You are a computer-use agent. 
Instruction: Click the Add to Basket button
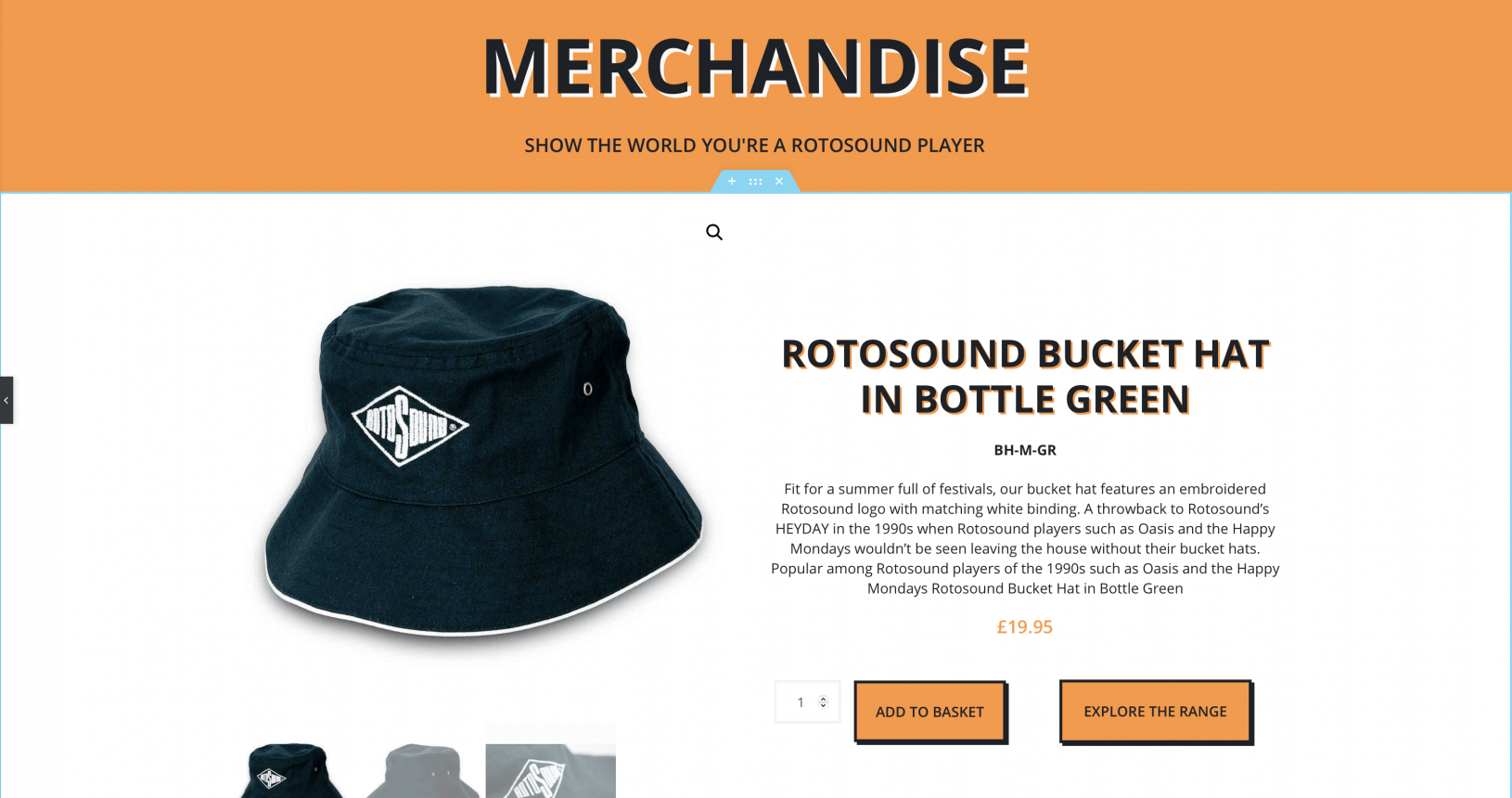click(929, 712)
